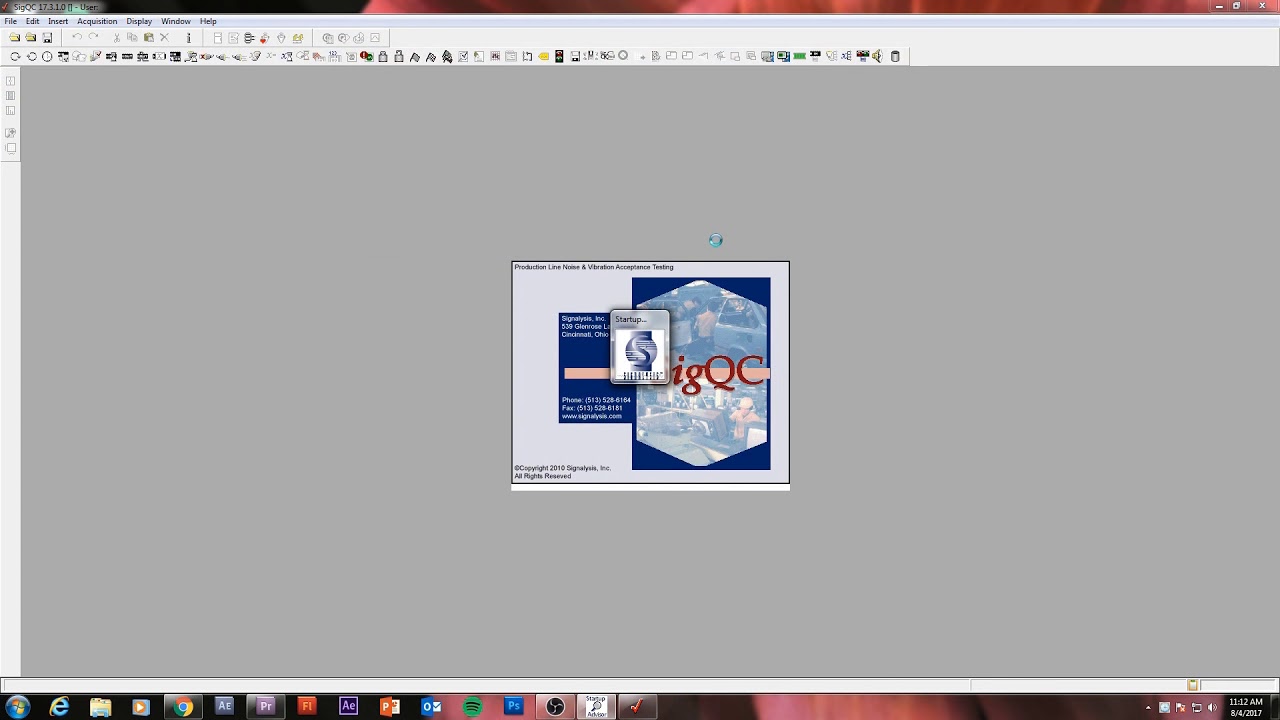1280x720 pixels.
Task: Click the scissors cut icon
Action: coord(116,38)
